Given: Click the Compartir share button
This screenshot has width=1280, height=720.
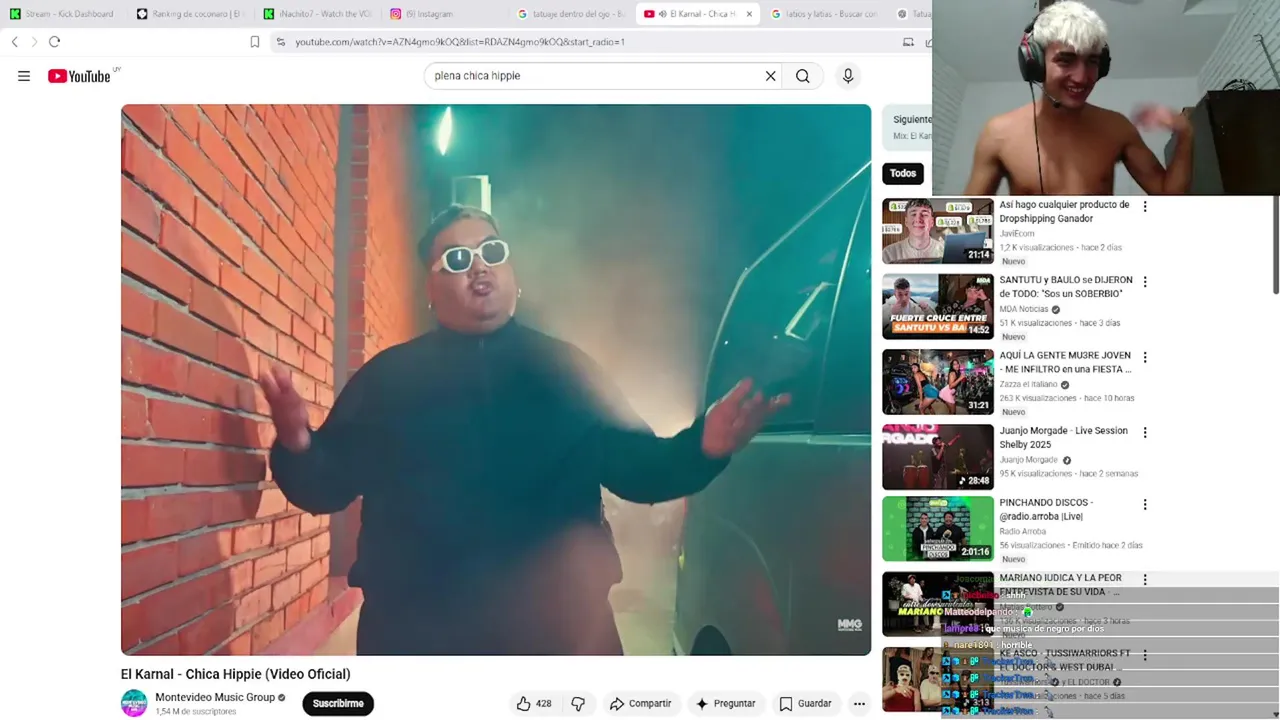Looking at the screenshot, I should 640,704.
